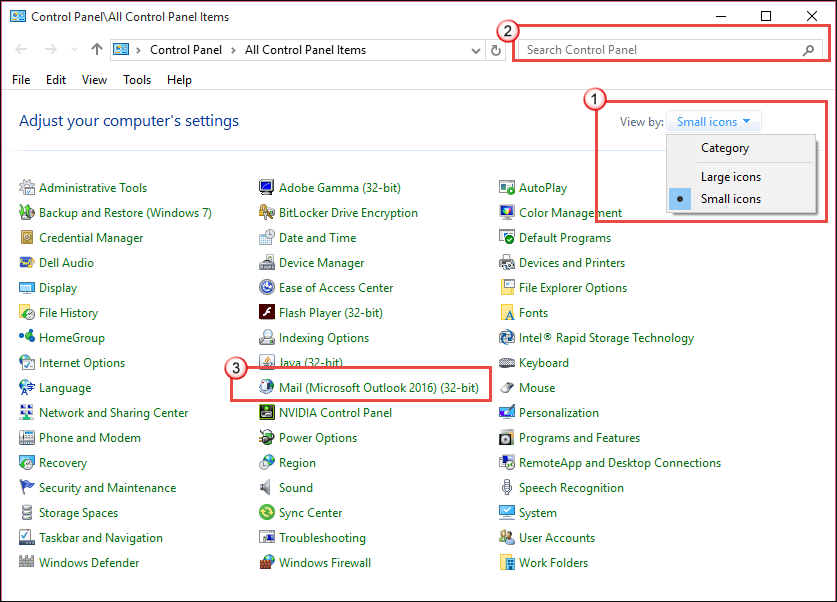The height and width of the screenshot is (602, 837).
Task: Open the Programs and Features link
Action: tap(579, 438)
